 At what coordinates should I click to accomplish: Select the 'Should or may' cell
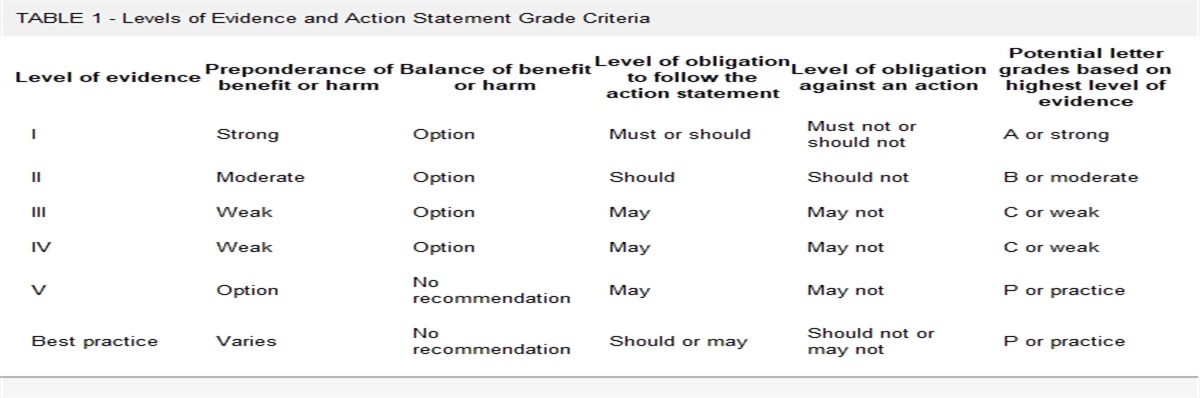coord(679,341)
